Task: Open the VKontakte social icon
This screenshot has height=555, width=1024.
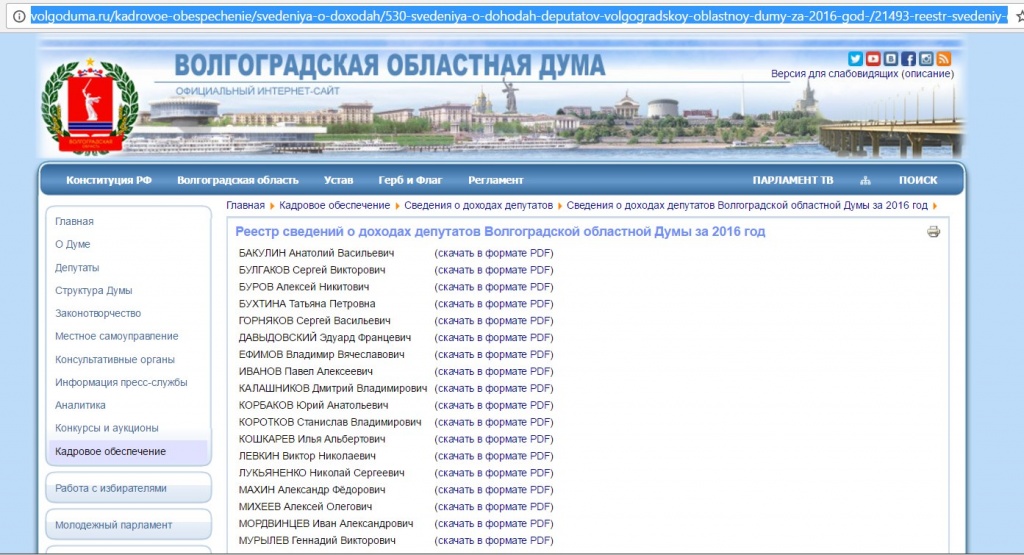Action: click(890, 59)
